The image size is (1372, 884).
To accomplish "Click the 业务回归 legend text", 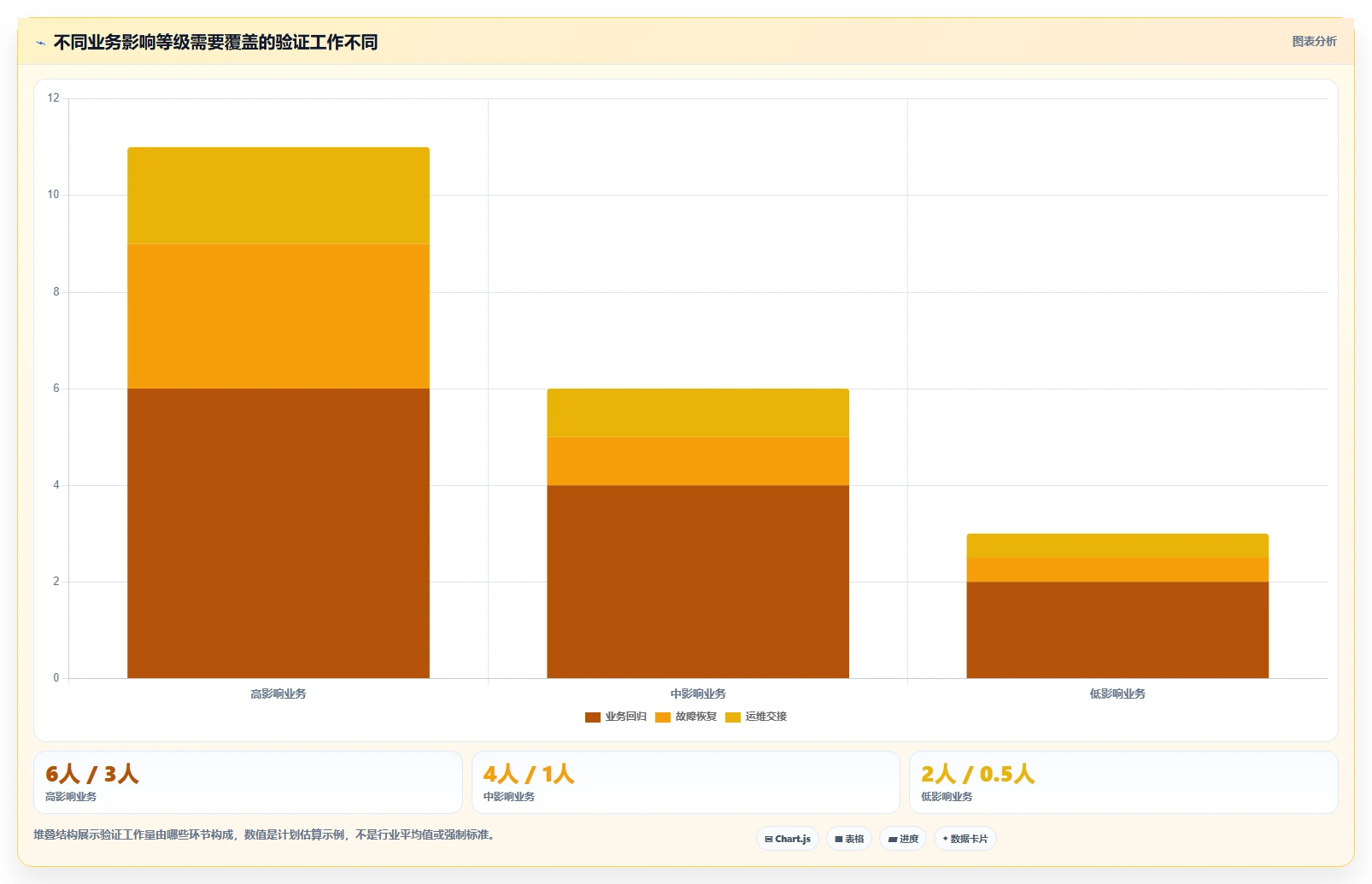I will (x=626, y=717).
